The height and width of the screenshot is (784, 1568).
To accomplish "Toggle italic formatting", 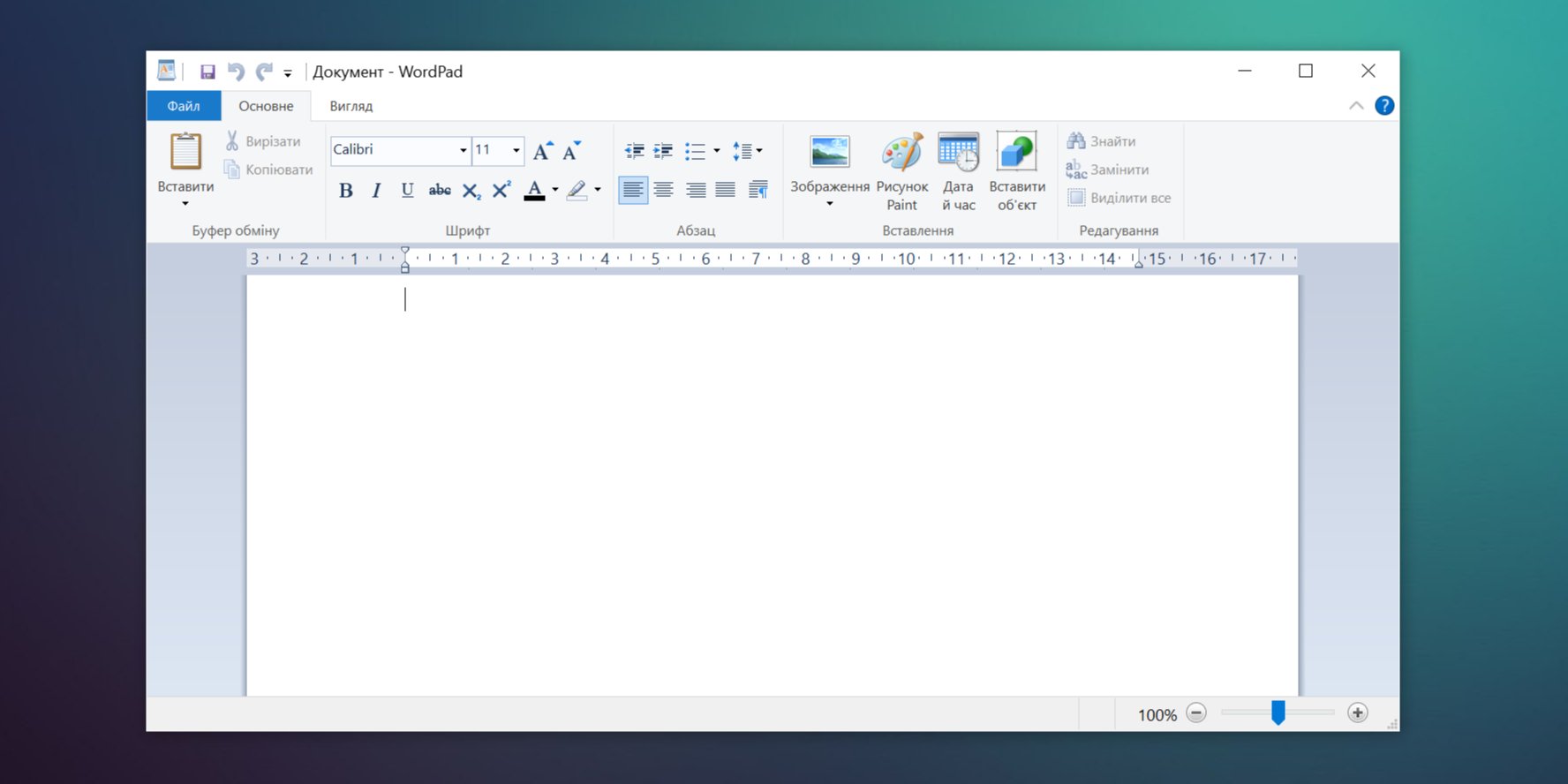I will pos(377,191).
